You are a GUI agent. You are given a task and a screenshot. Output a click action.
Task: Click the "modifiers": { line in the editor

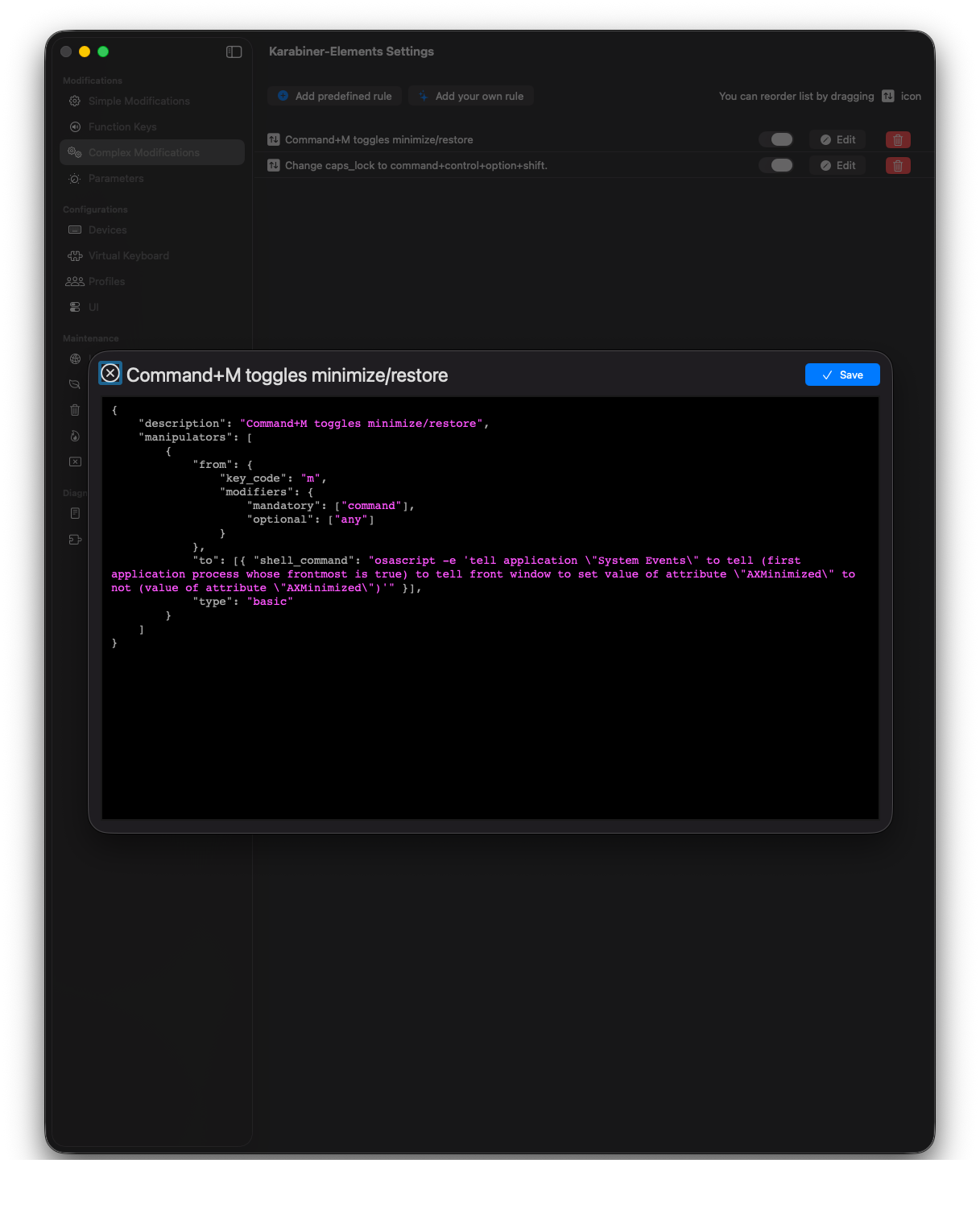[x=267, y=492]
